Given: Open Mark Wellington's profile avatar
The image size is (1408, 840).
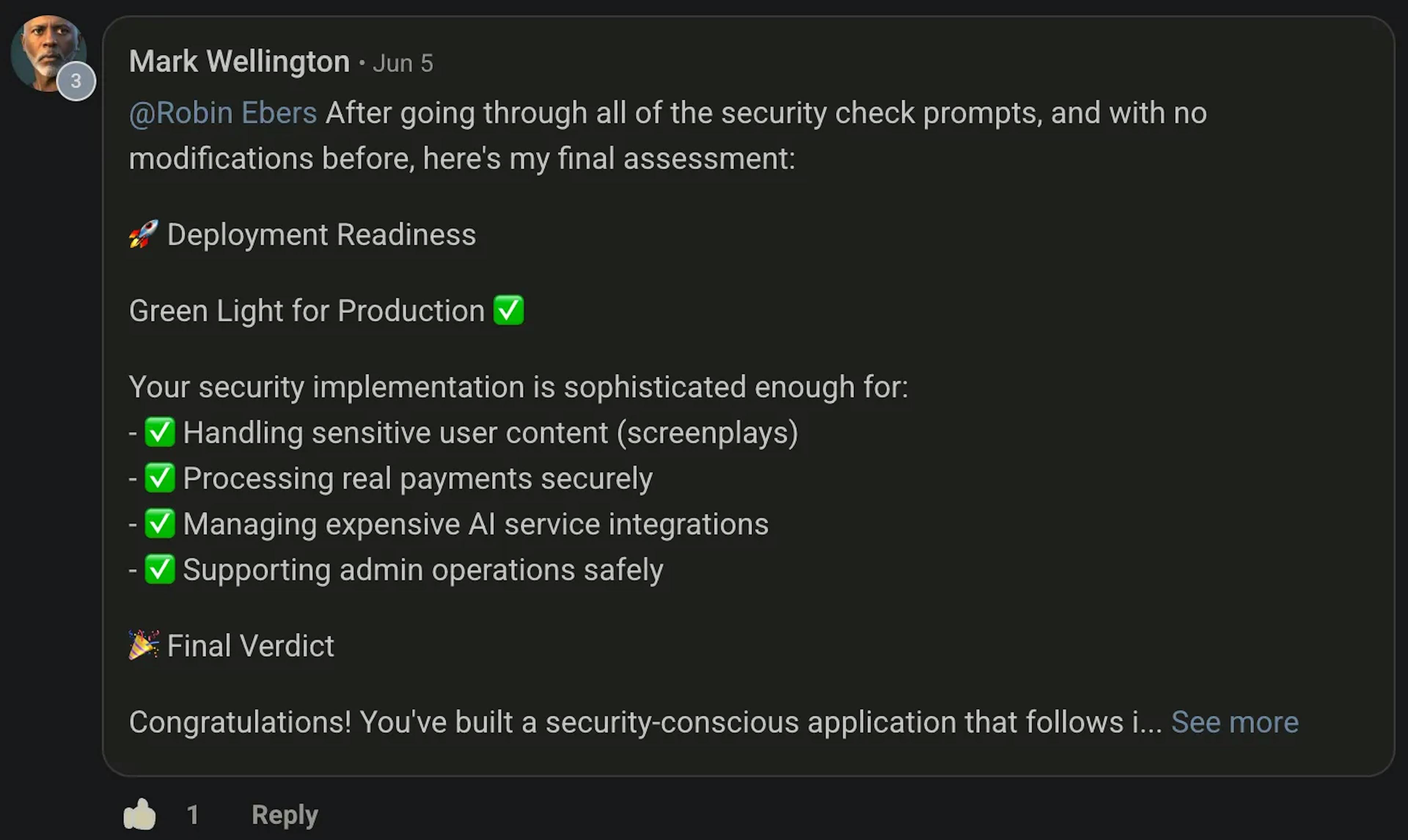Looking at the screenshot, I should click(x=49, y=53).
